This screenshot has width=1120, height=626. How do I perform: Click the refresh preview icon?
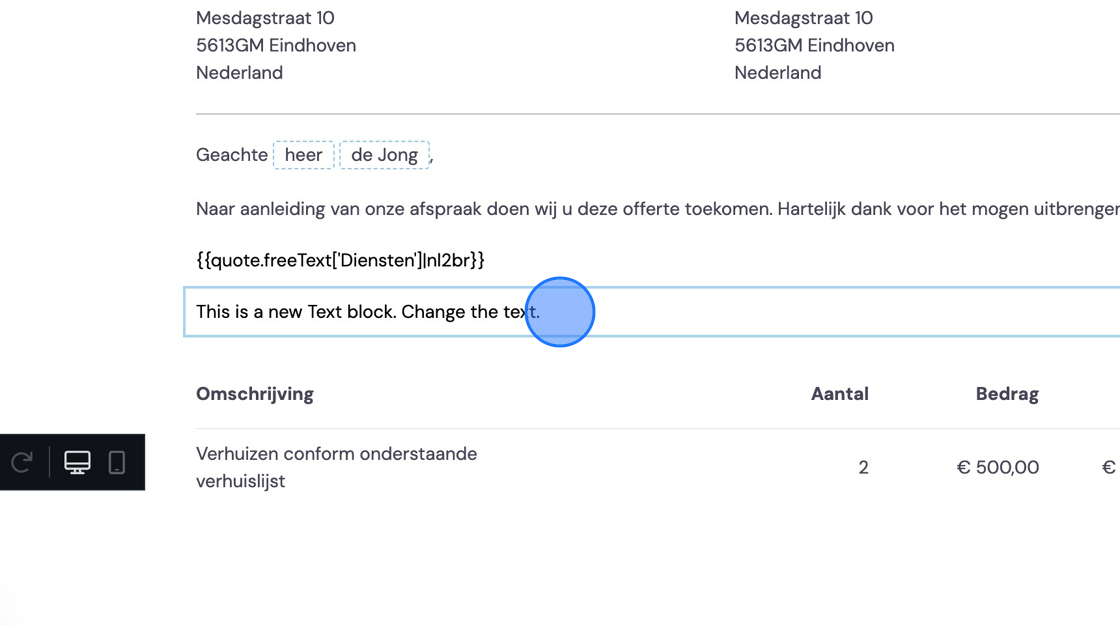(x=22, y=462)
